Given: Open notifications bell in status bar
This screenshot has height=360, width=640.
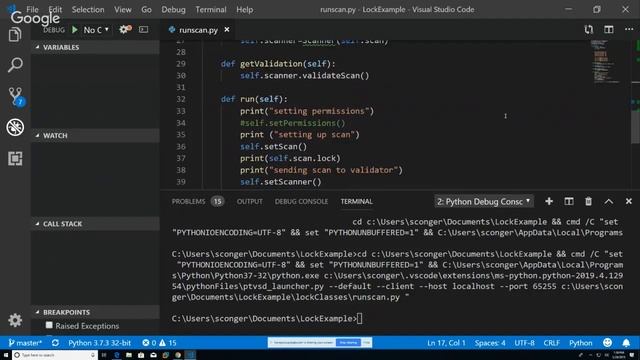Looking at the screenshot, I should 626,343.
